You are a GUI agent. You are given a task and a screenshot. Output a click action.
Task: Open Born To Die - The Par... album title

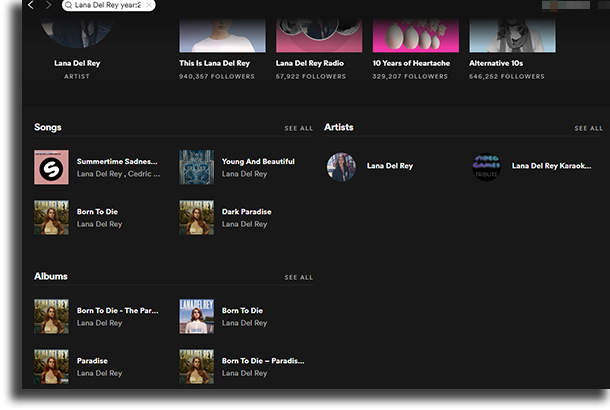point(117,310)
